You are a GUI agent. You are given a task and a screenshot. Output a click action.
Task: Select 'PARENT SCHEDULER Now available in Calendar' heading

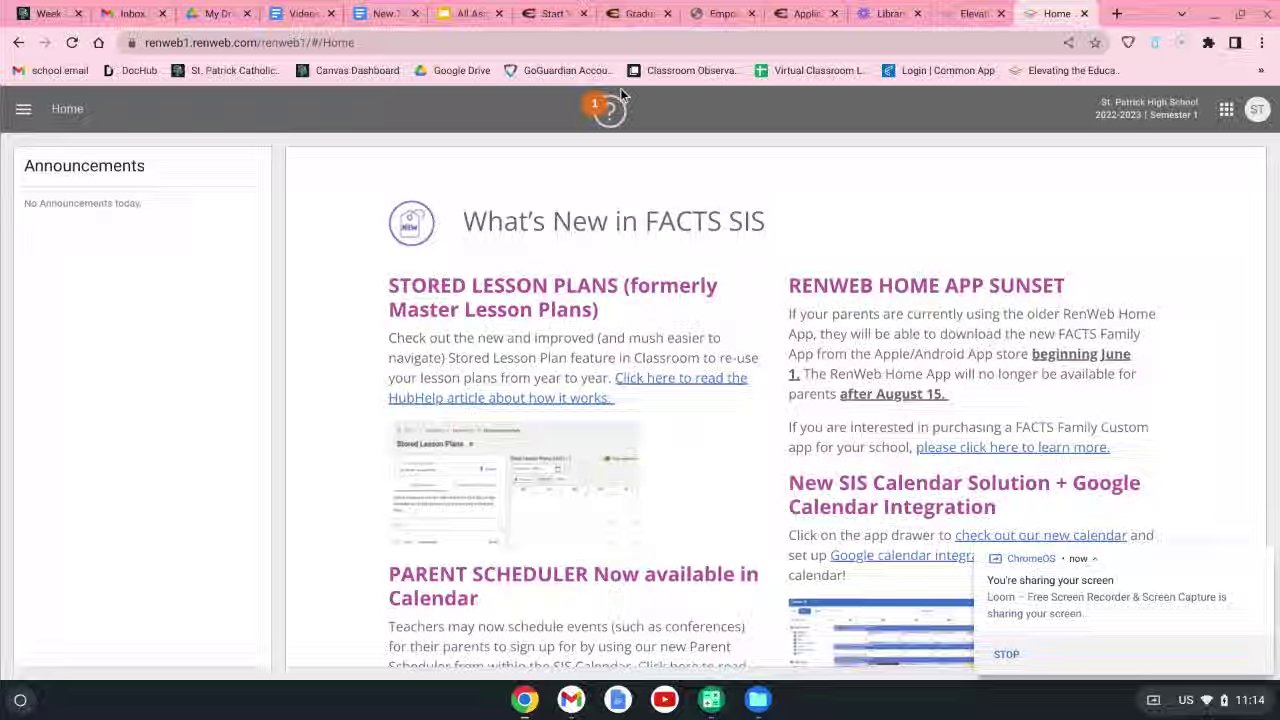[x=573, y=587]
